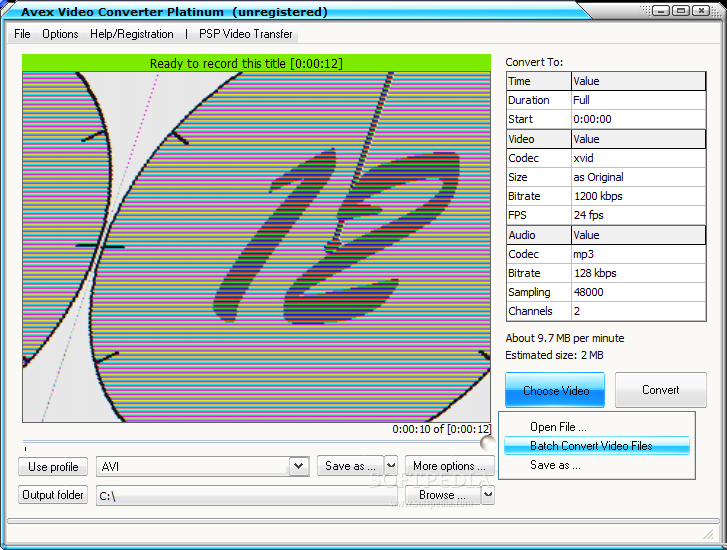Viewport: 727px width, 550px height.
Task: Click the audio codec value mp3
Action: click(x=638, y=254)
